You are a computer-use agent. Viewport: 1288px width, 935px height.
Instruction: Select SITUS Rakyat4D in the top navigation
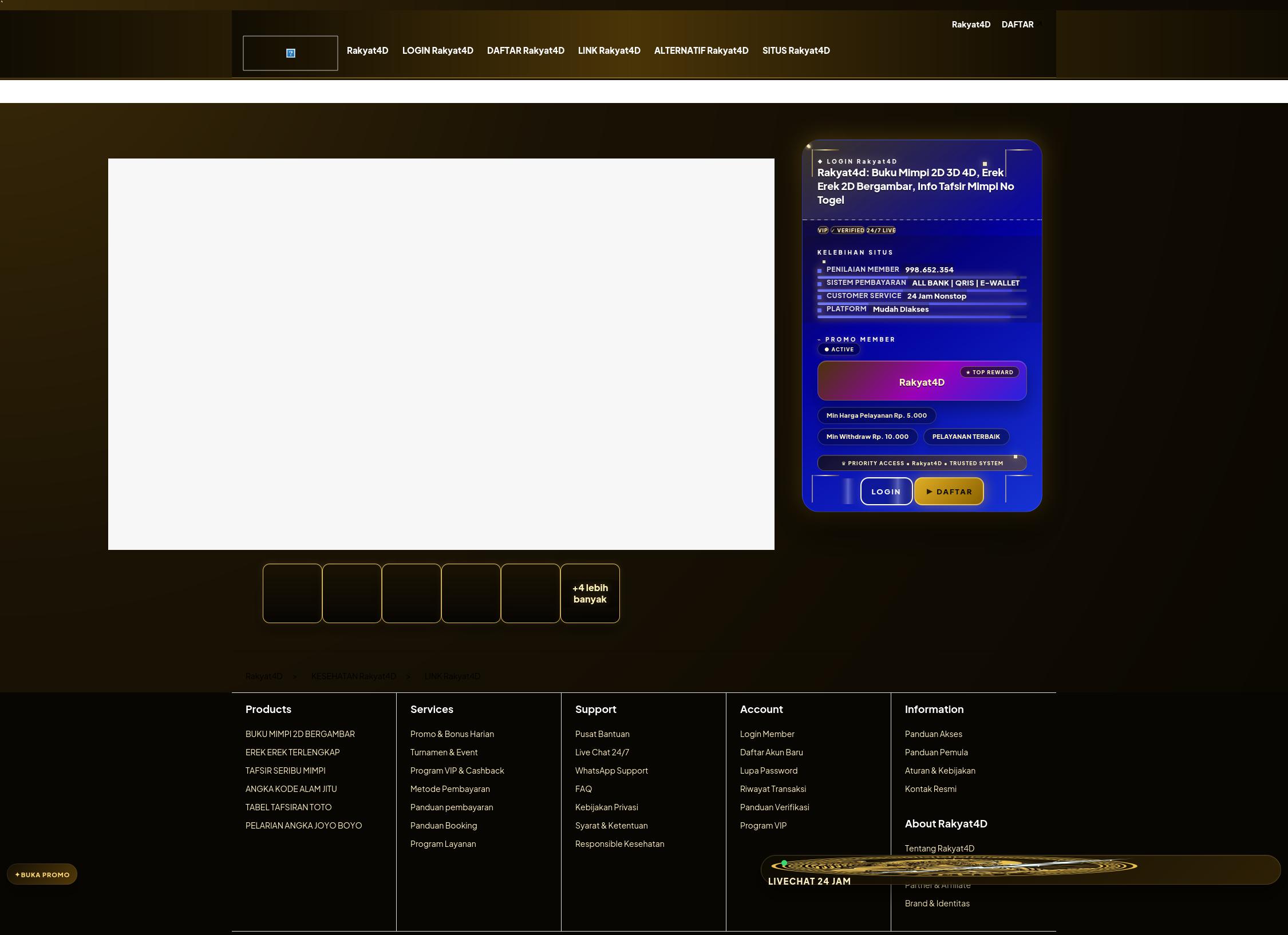coord(796,50)
